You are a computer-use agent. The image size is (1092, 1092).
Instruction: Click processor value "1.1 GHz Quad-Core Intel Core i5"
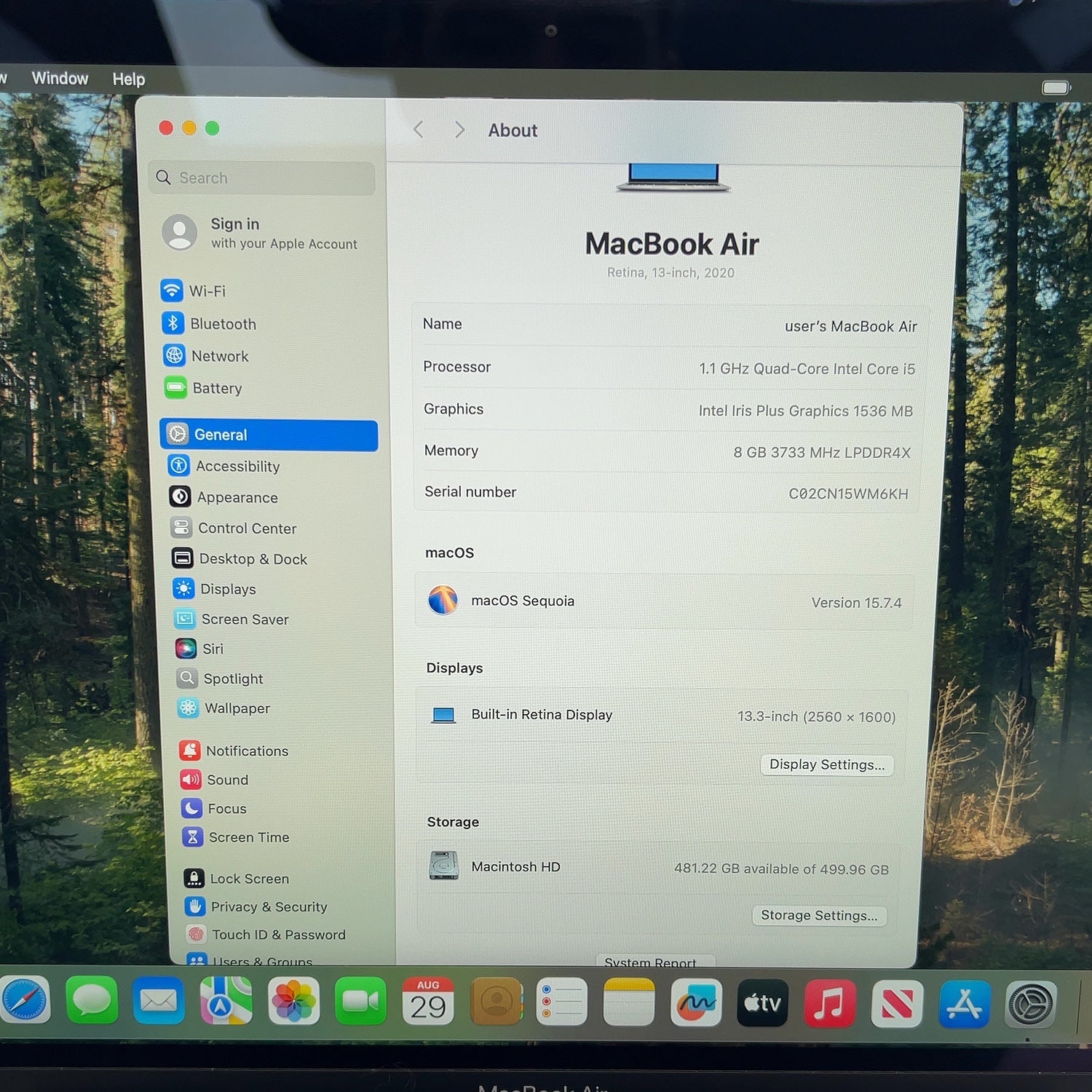(x=807, y=368)
